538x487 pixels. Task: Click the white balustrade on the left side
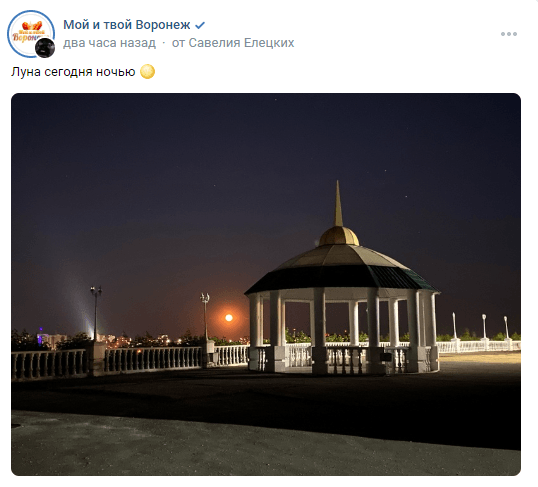click(x=48, y=364)
